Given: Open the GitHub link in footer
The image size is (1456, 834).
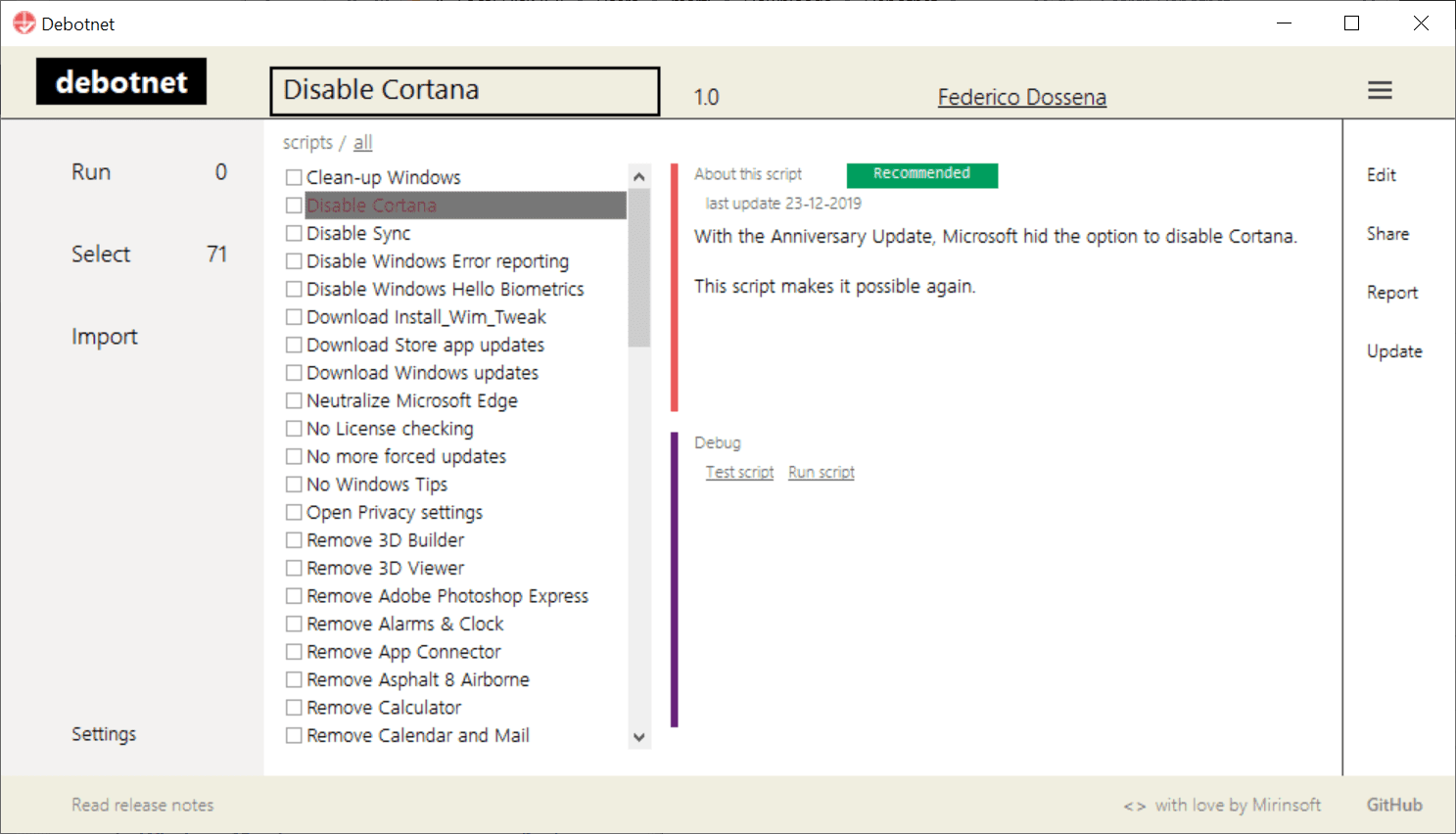Looking at the screenshot, I should [x=1394, y=805].
